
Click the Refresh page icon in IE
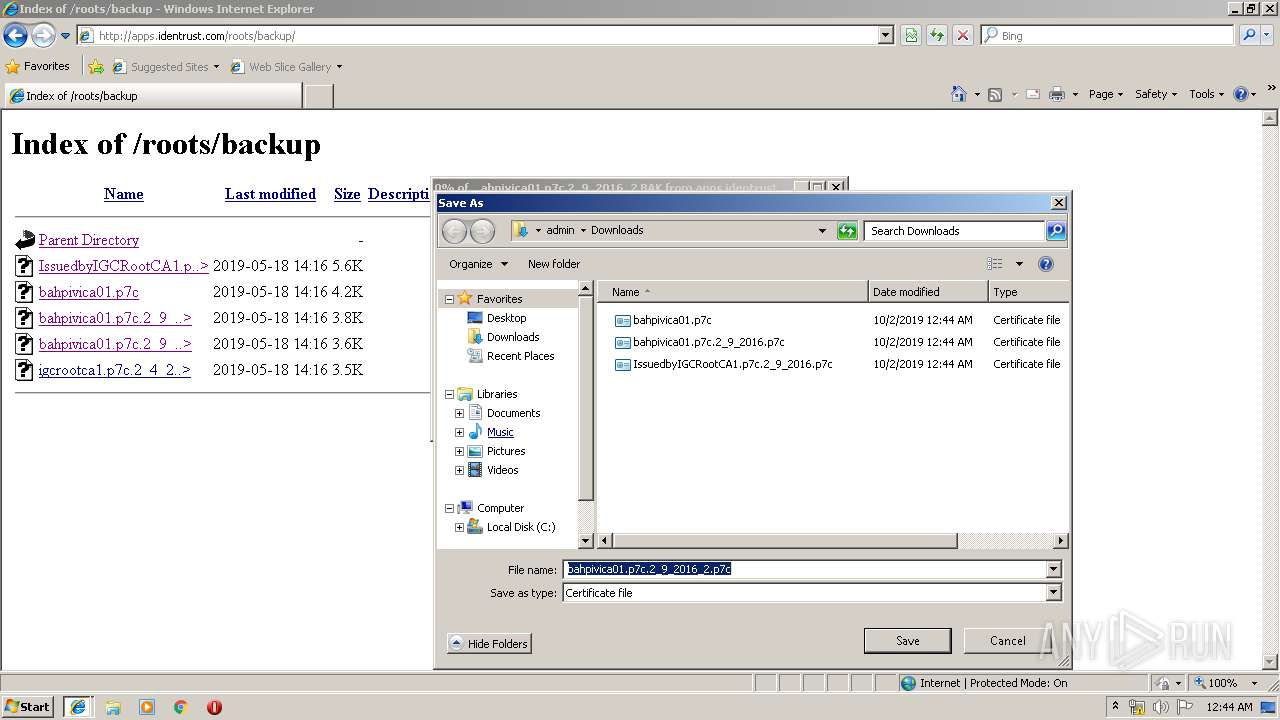coord(937,36)
